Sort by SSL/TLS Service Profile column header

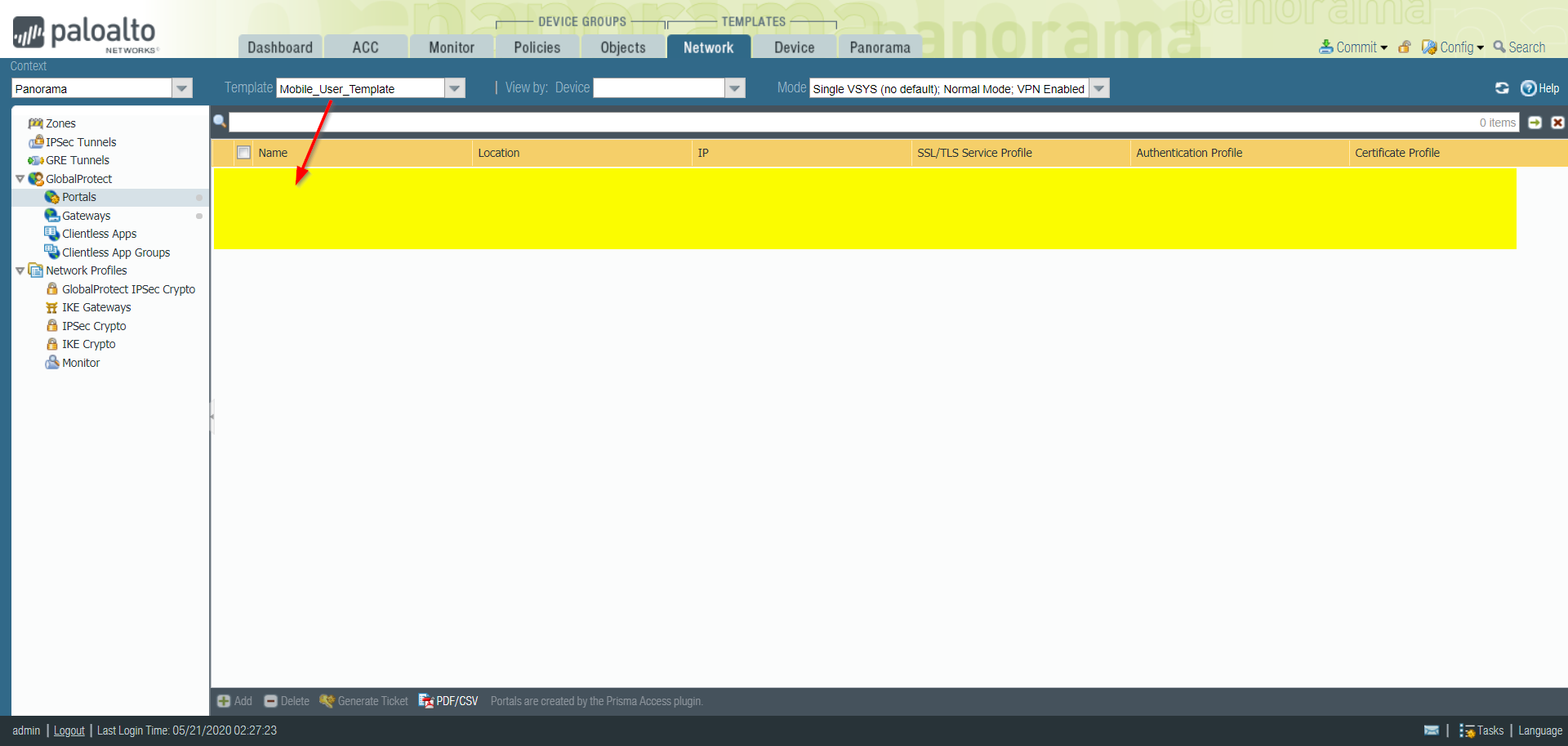click(1021, 153)
